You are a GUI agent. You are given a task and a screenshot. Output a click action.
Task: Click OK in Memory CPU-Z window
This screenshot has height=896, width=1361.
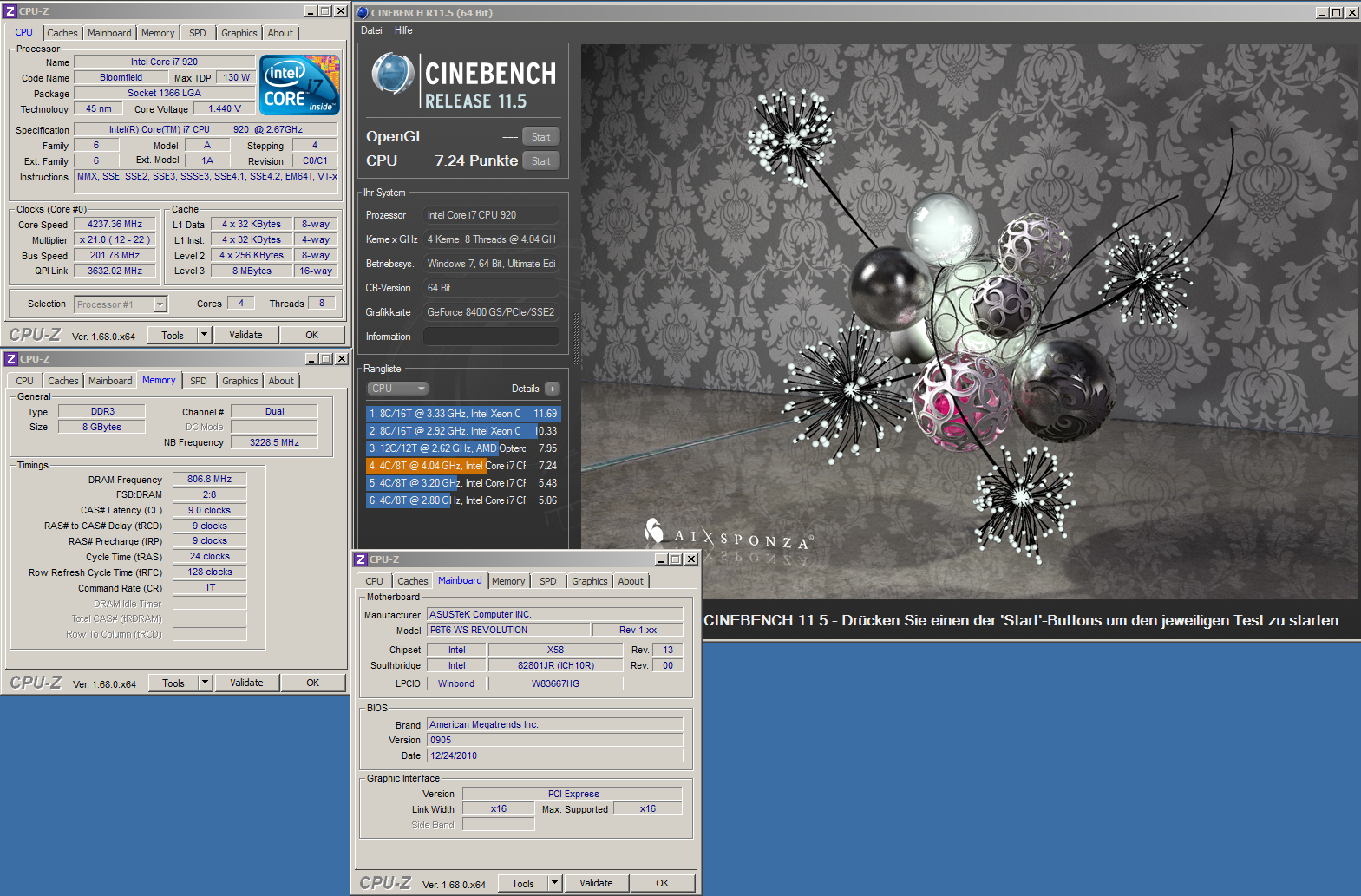coord(313,683)
